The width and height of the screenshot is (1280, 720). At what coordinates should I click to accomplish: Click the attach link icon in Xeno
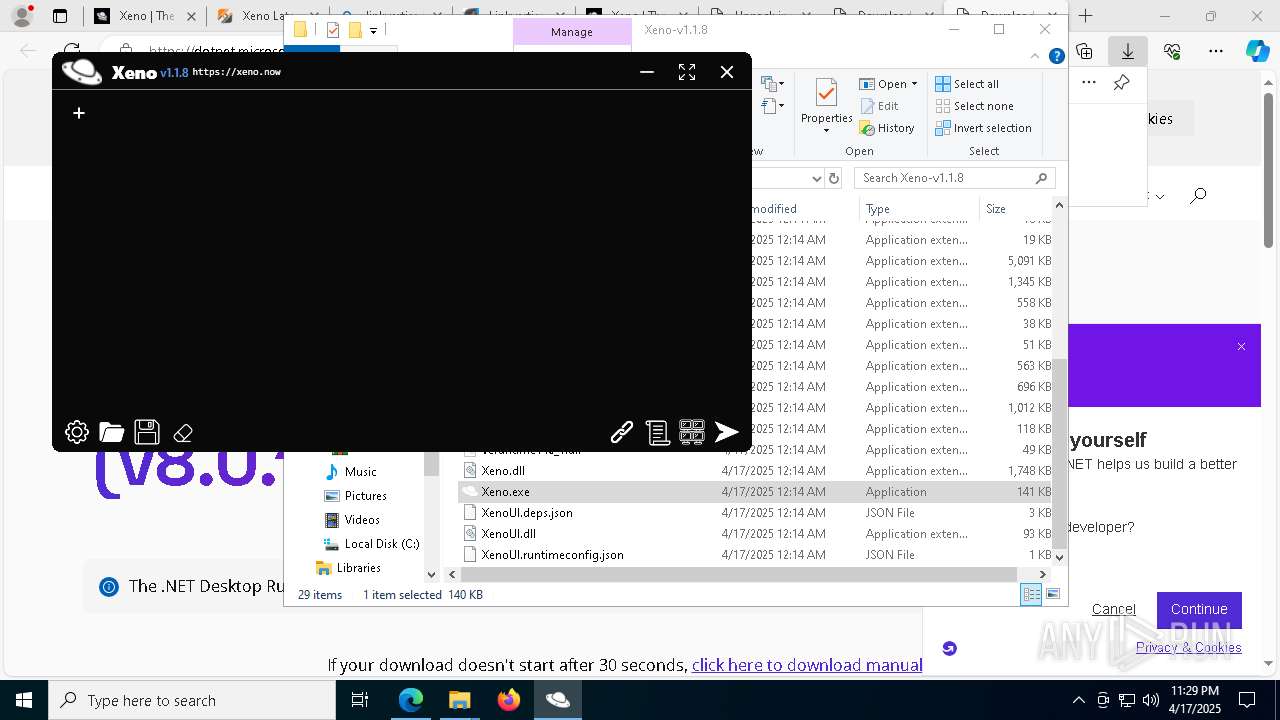622,432
